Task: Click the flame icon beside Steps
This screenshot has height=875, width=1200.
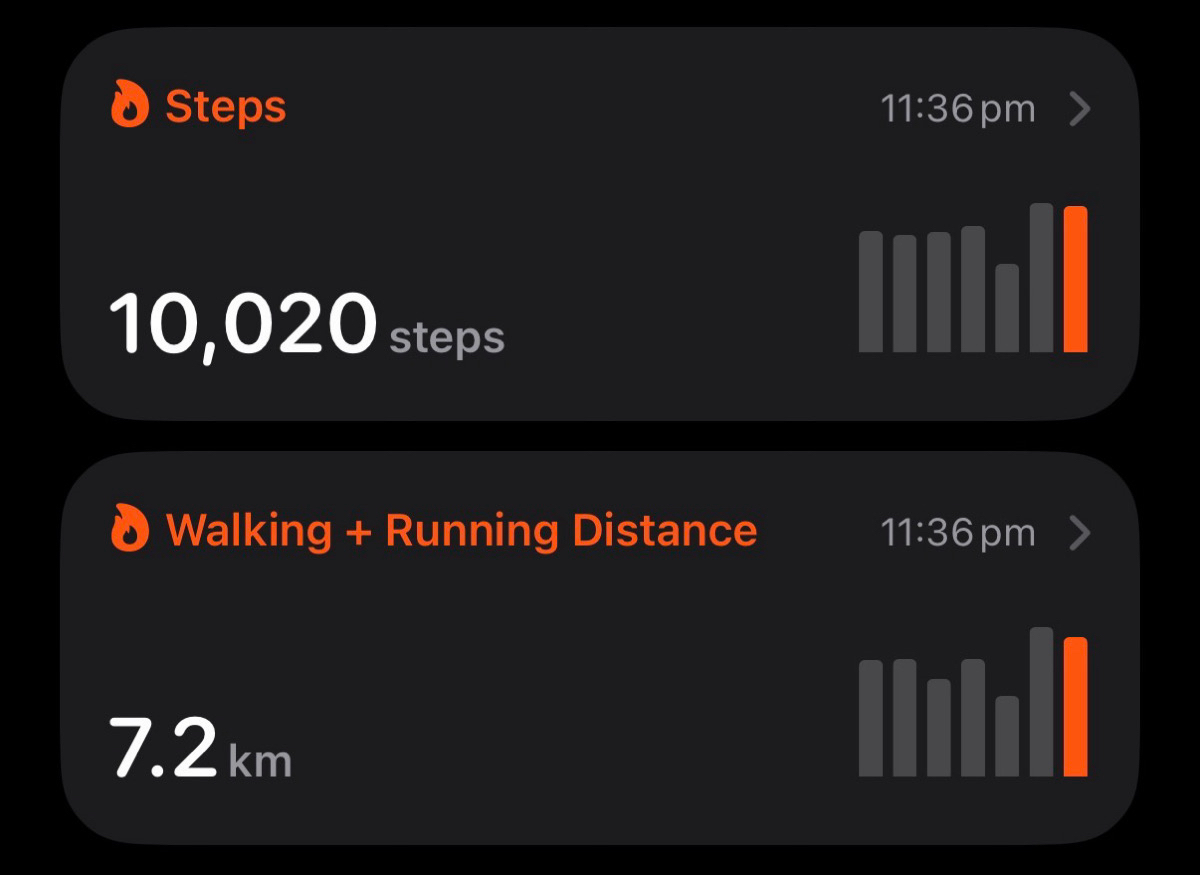Action: click(x=130, y=106)
